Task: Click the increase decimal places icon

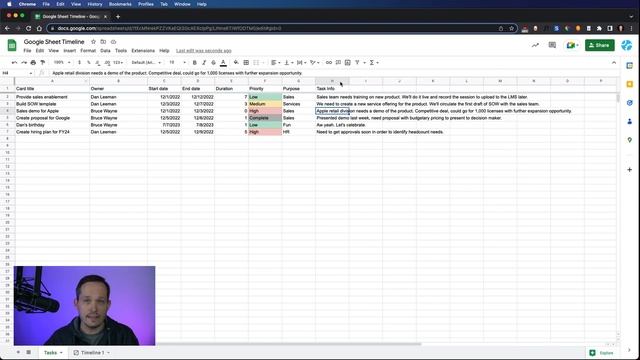Action: 107,62
